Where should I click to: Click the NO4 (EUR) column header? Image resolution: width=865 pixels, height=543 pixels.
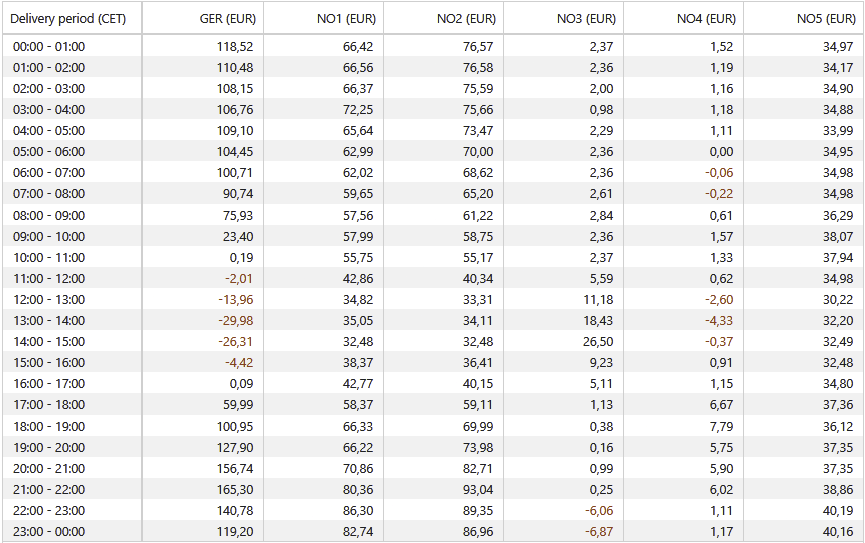point(684,18)
